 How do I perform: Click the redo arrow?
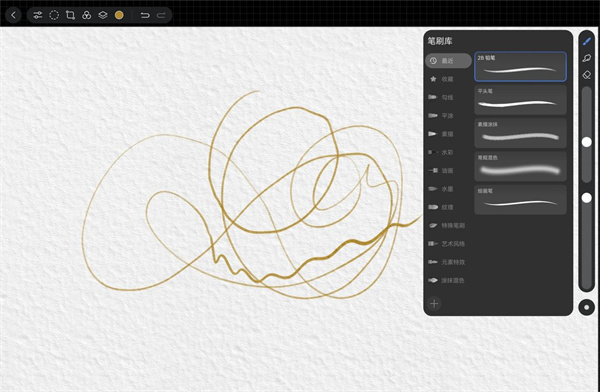[x=161, y=15]
